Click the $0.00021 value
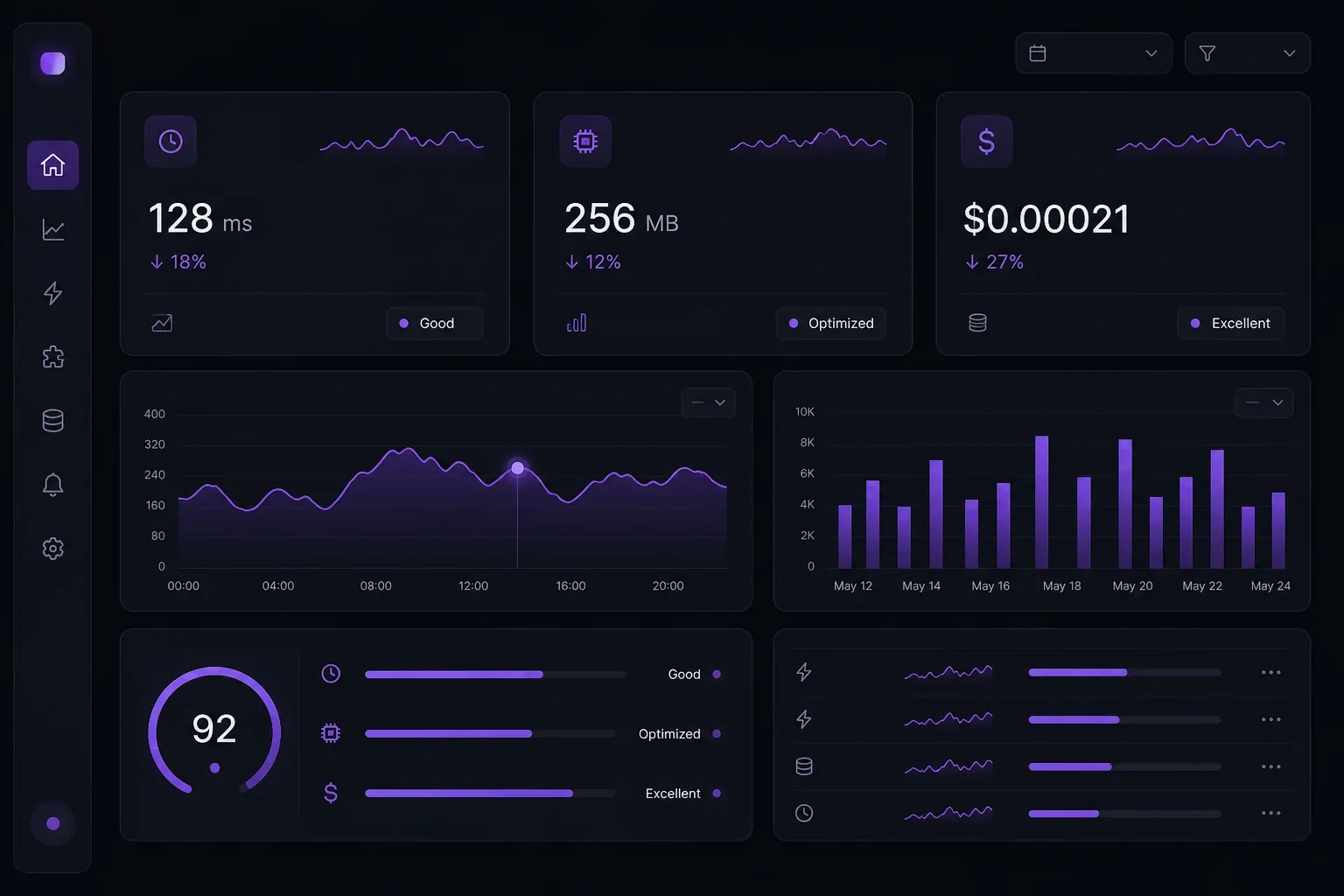Screen dimensions: 1344x896 pos(1046,219)
